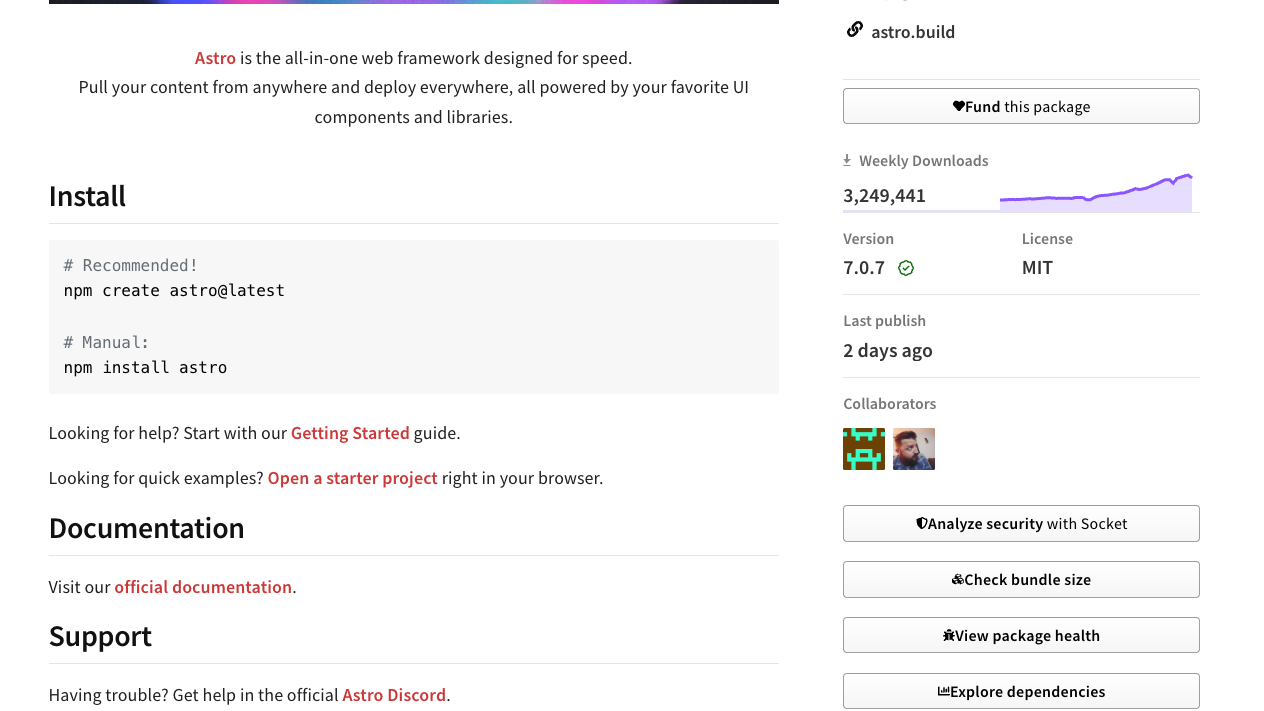The height and width of the screenshot is (711, 1264).
Task: Click the cubes icon on Check bundle size
Action: 957,579
